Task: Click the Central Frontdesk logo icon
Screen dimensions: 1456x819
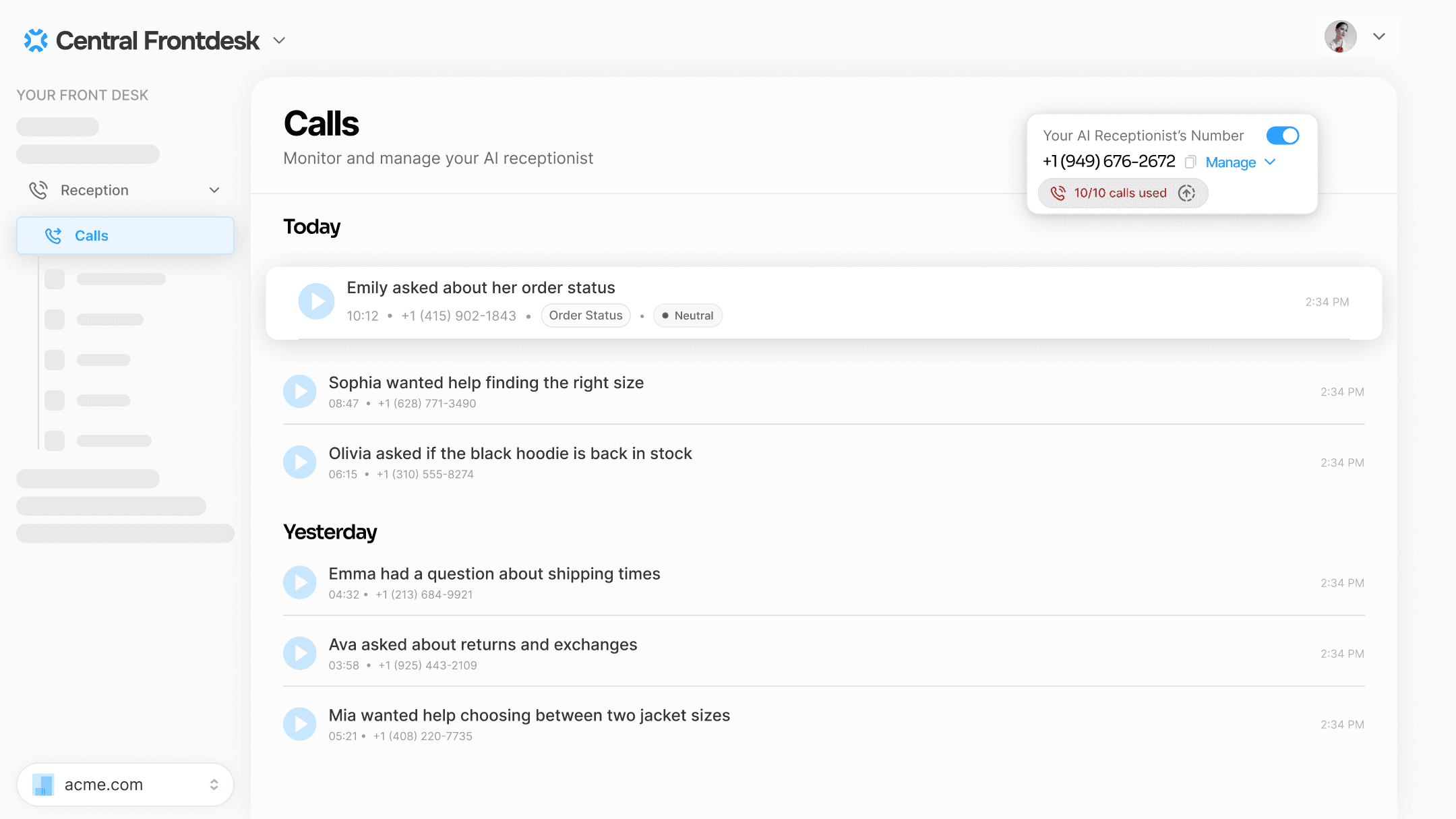Action: pyautogui.click(x=36, y=40)
